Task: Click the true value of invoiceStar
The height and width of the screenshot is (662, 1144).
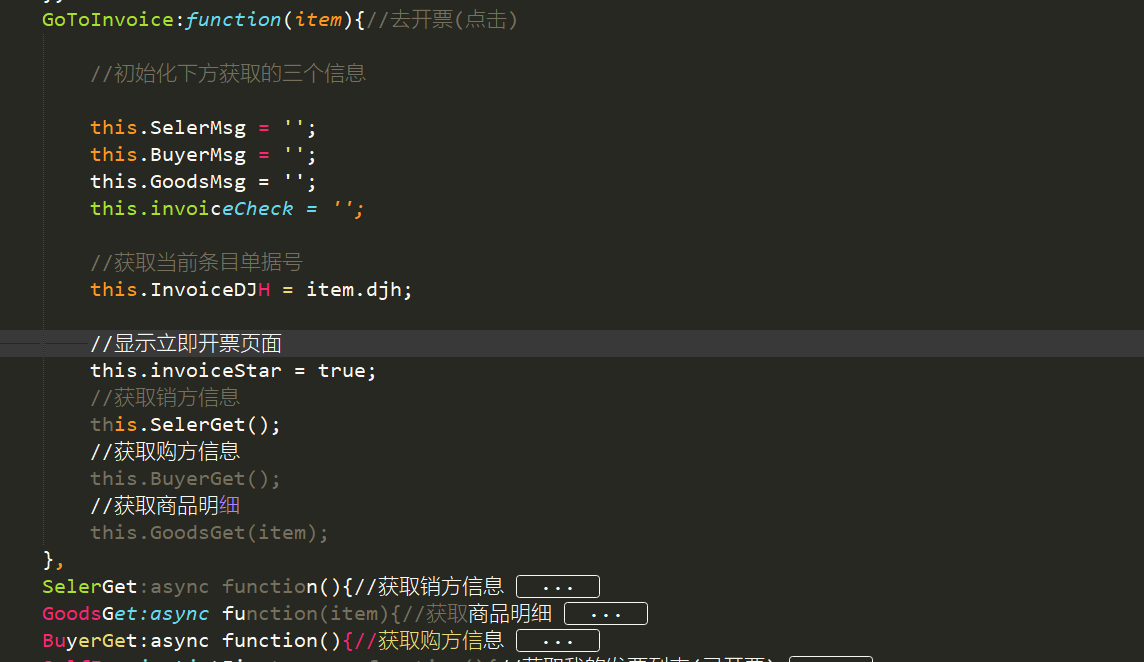Action: (341, 371)
